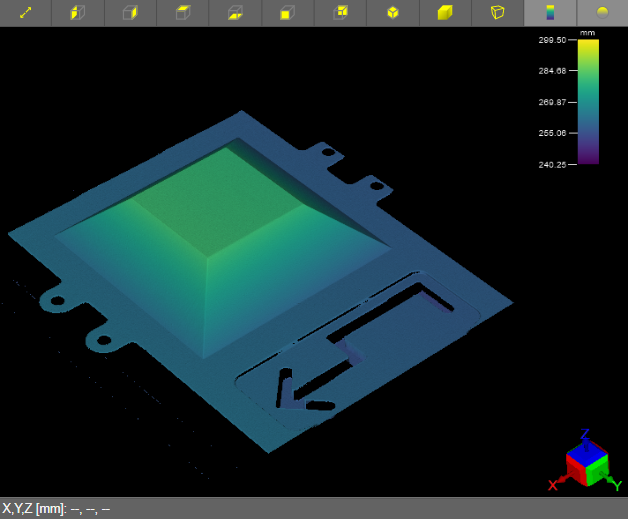Click the XYZ axis orientation cube
This screenshot has height=519, width=628.
(x=586, y=462)
